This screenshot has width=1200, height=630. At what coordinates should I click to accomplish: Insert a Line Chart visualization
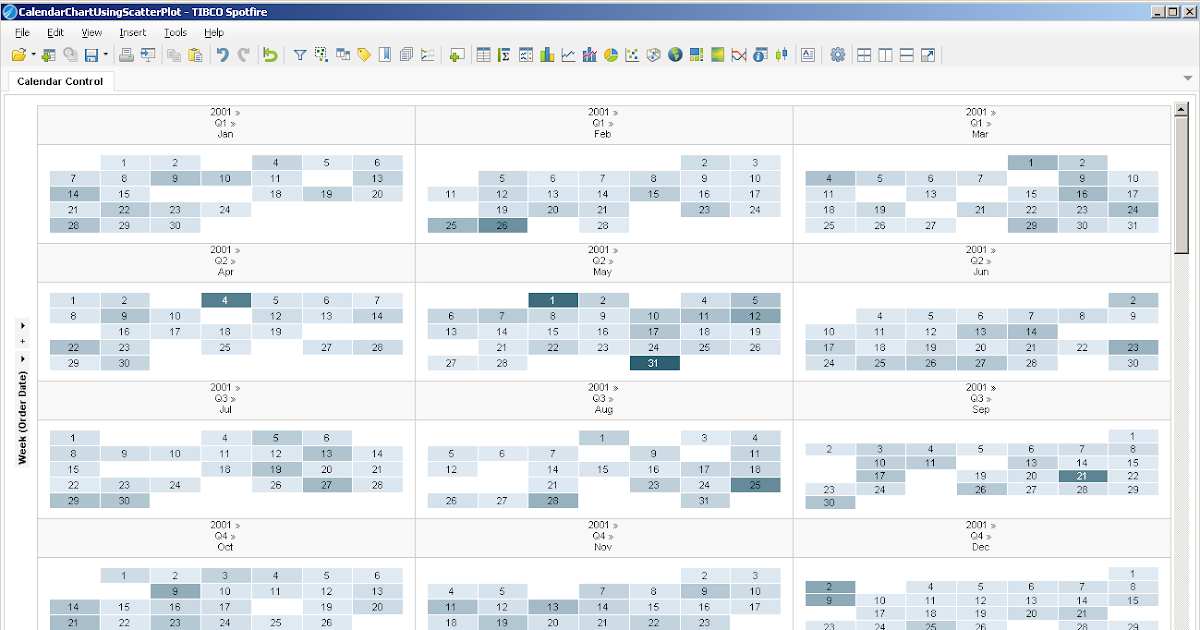point(567,55)
